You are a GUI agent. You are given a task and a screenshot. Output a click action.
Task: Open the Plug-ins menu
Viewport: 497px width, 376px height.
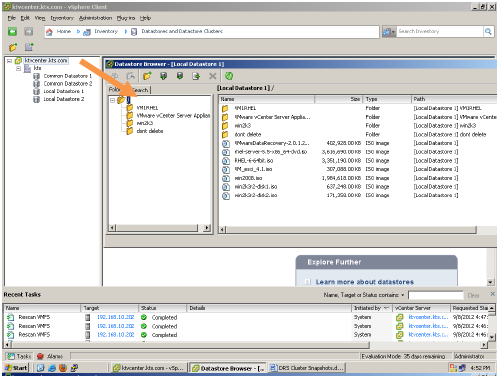(x=126, y=18)
